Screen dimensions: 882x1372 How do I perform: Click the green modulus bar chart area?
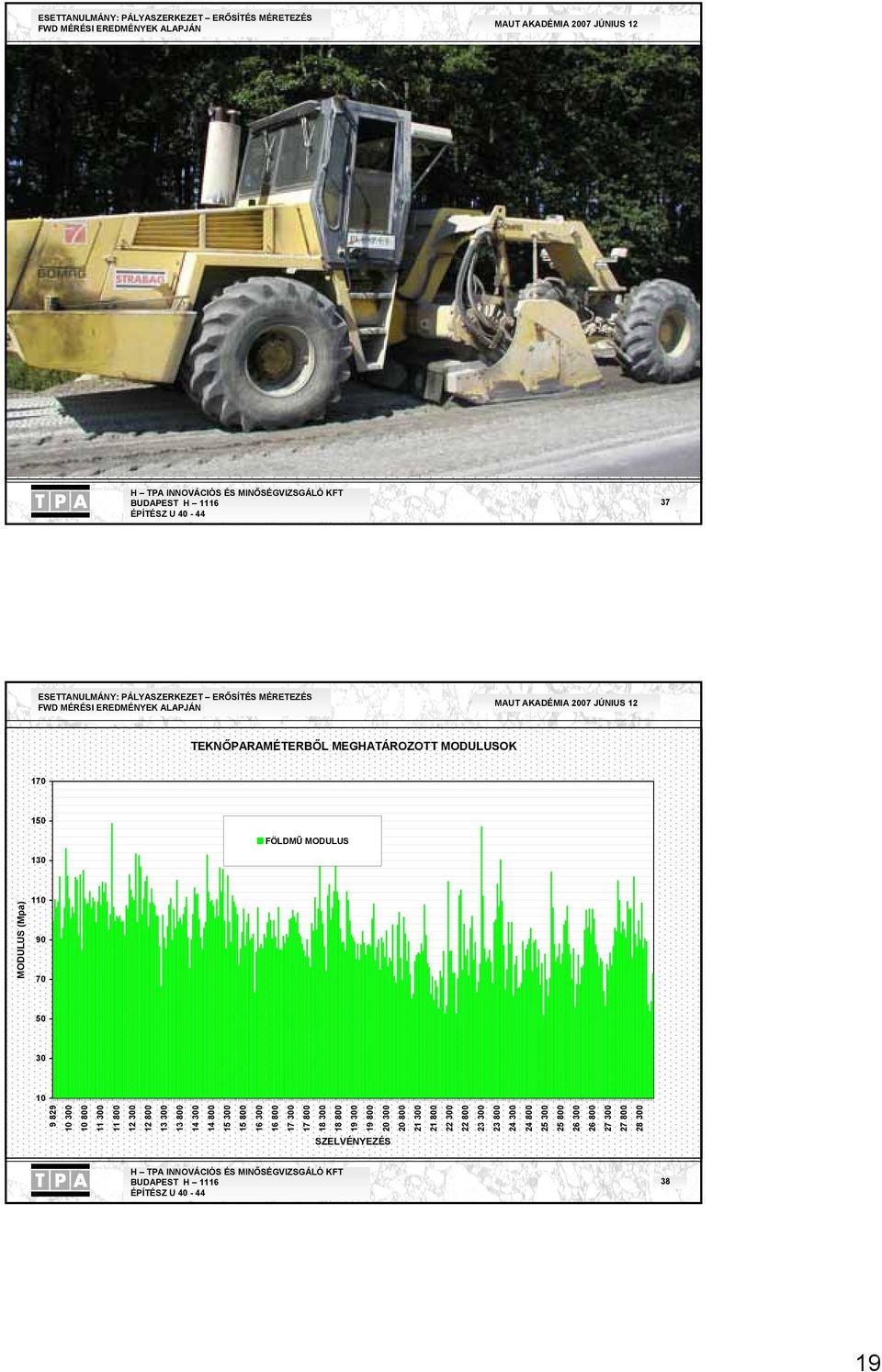click(x=353, y=939)
